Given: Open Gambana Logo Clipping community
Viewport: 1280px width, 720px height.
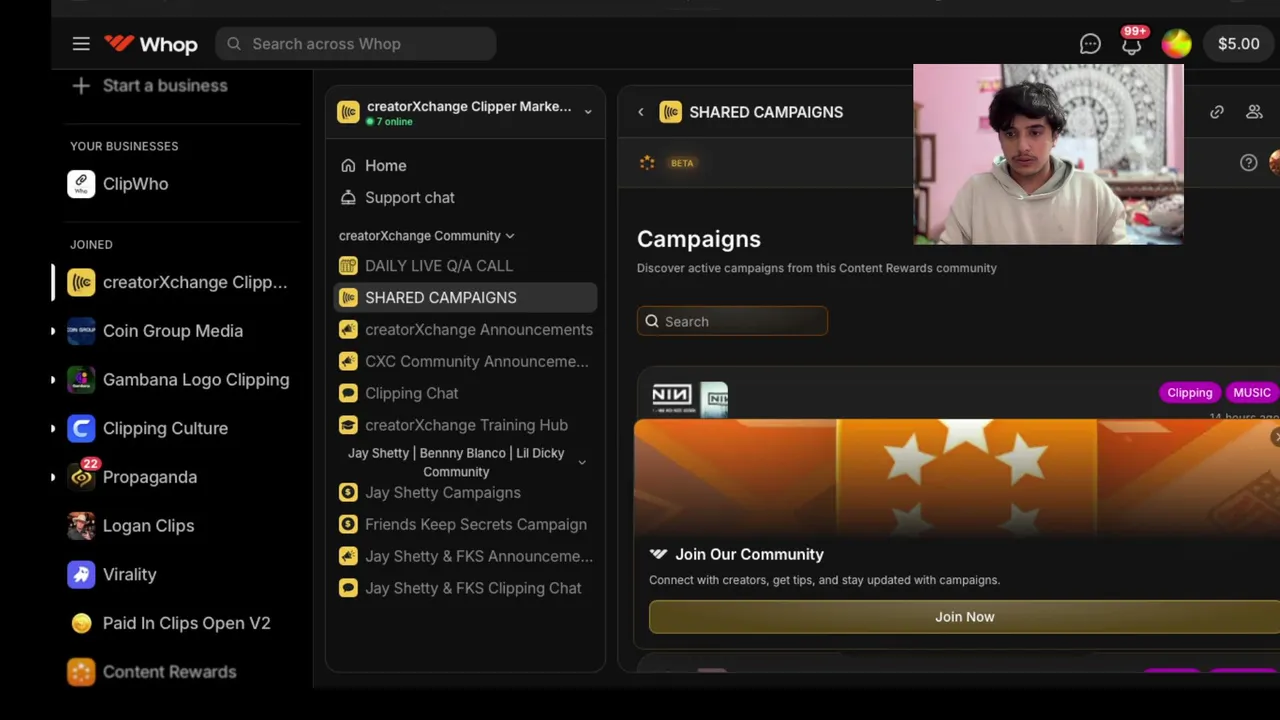Looking at the screenshot, I should tap(179, 380).
